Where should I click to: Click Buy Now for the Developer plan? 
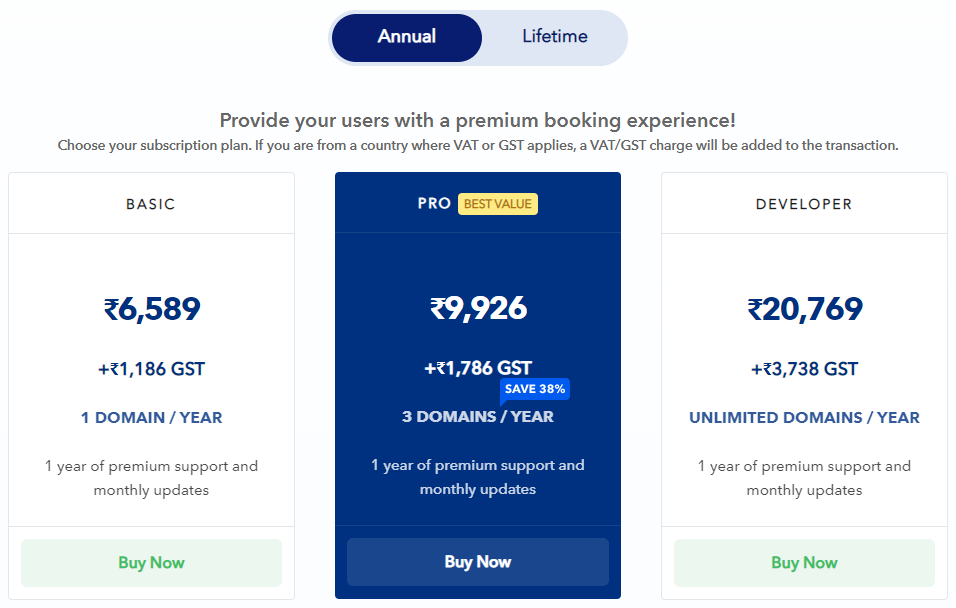click(x=804, y=562)
